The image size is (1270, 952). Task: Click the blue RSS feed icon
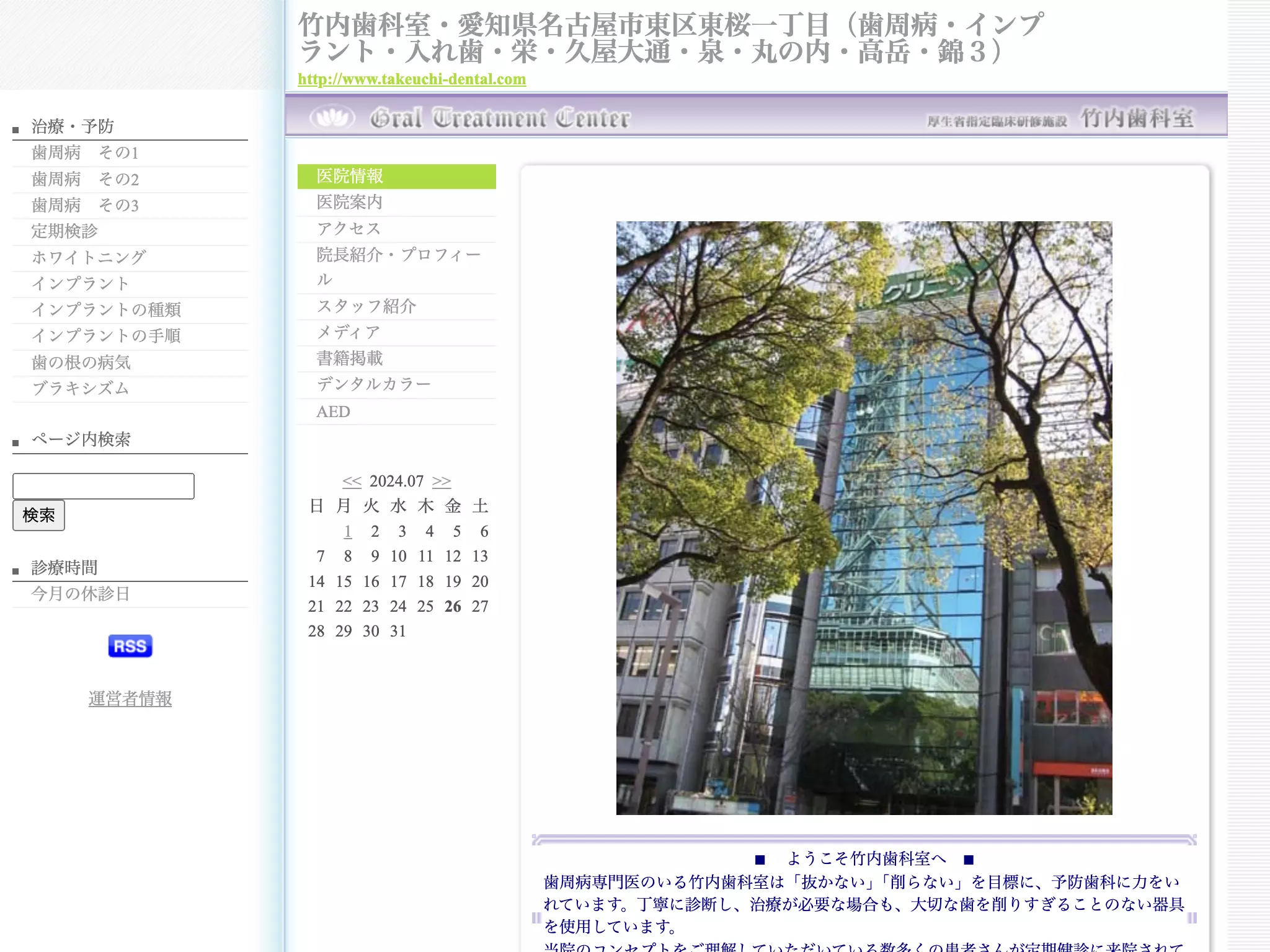[x=130, y=646]
